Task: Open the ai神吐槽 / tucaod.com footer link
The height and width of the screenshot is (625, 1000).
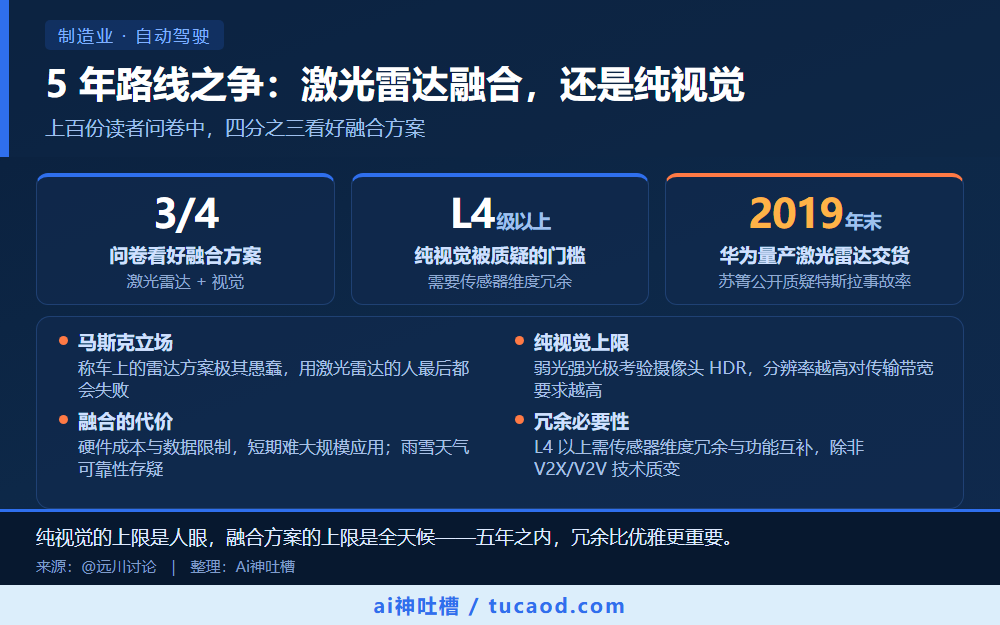Action: coord(499,606)
